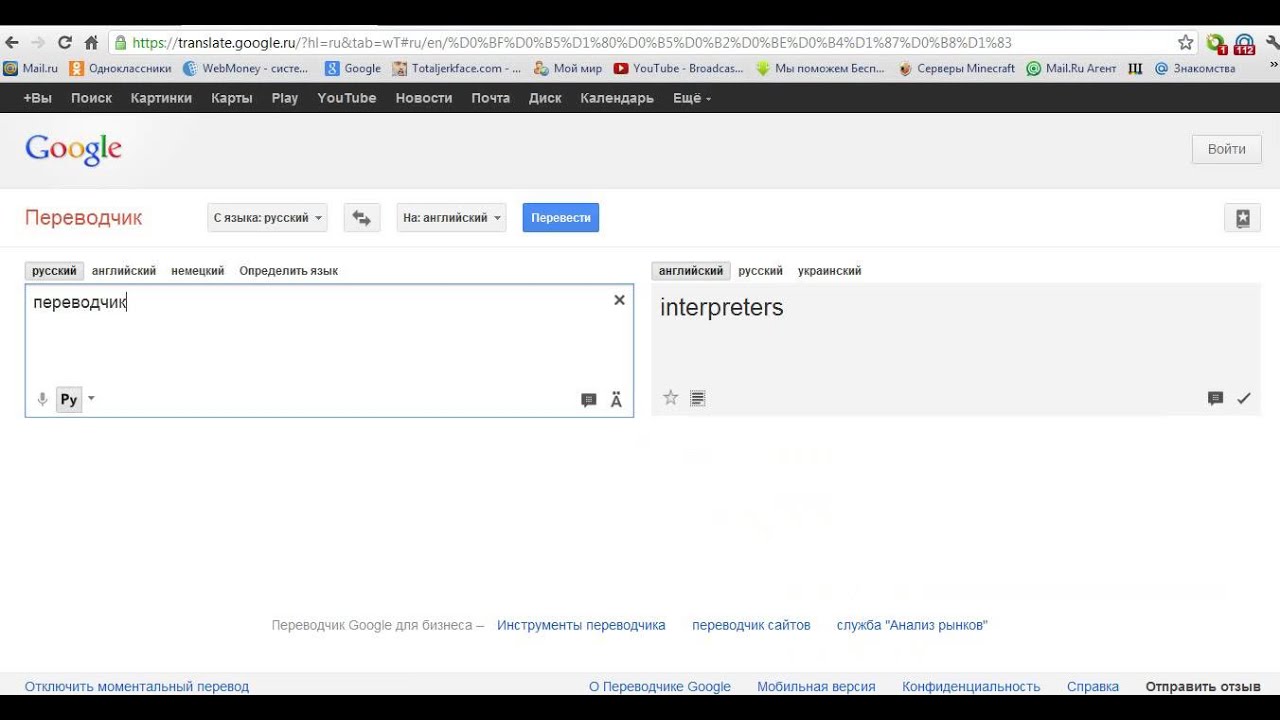Toggle the Ру virtual keyboard button
The image size is (1280, 720).
tap(69, 399)
